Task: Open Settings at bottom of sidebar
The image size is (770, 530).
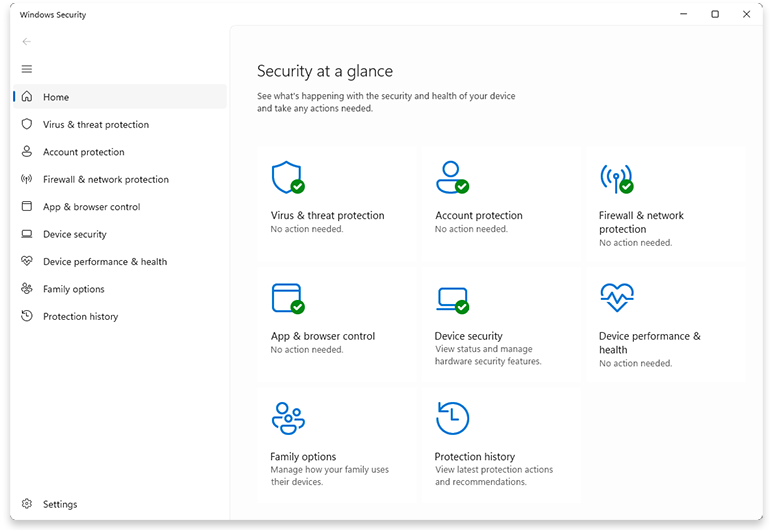Action: point(59,505)
